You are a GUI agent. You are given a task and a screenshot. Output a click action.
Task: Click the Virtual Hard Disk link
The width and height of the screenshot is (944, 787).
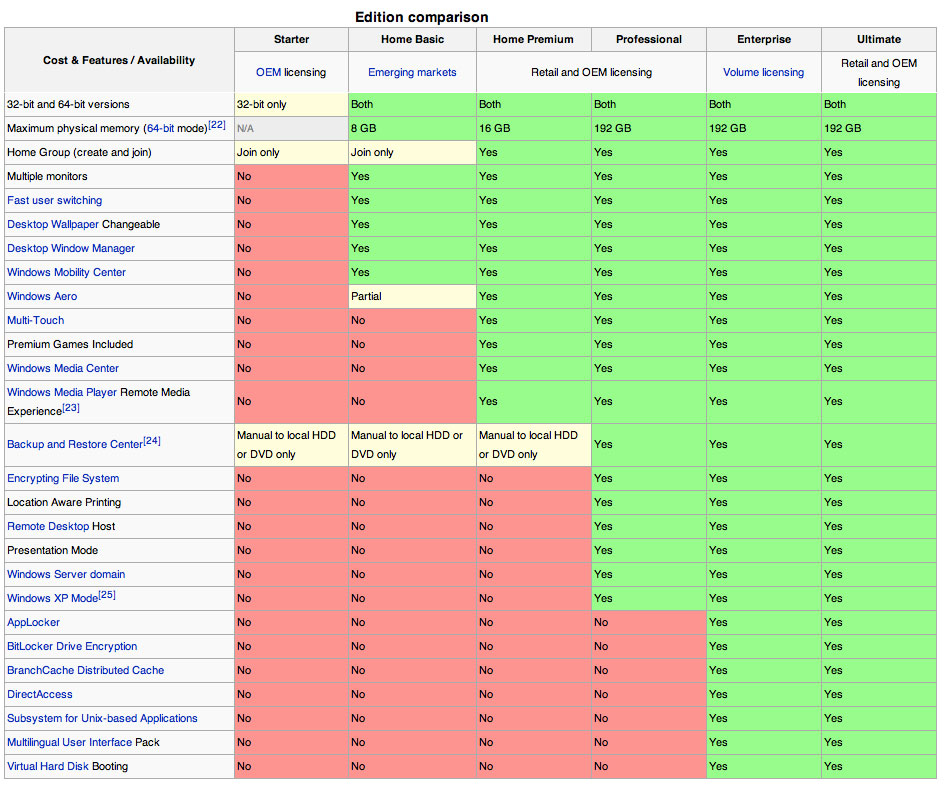(x=48, y=767)
